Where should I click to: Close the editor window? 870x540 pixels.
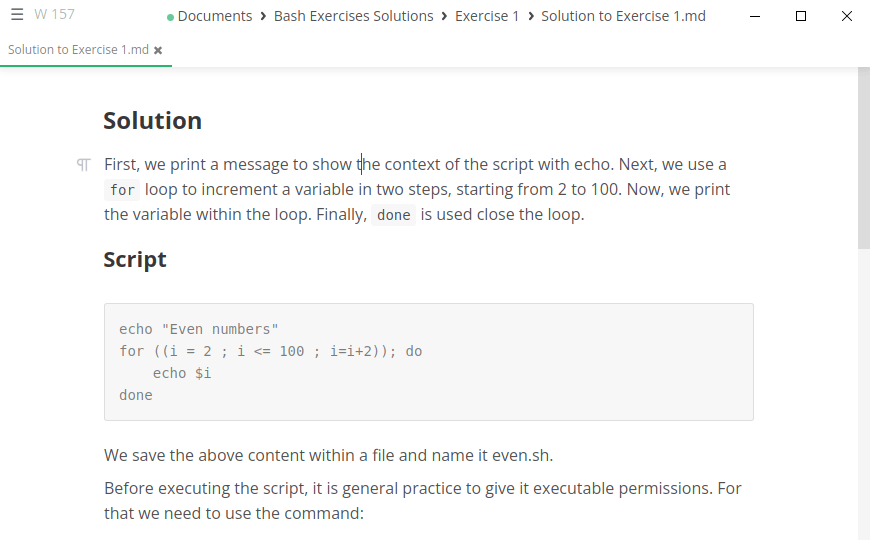pos(847,16)
